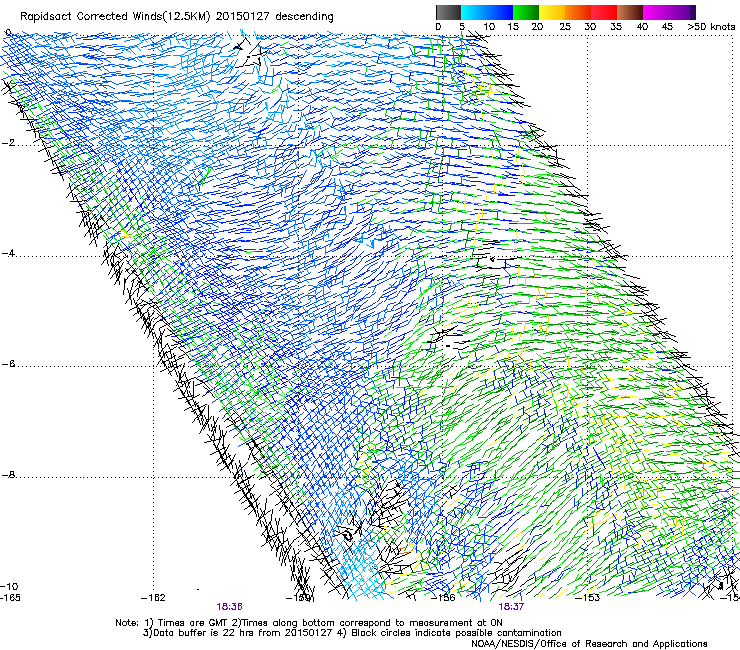Click the gray 0-5 knots legend segment
This screenshot has height=650, width=740.
click(448, 12)
